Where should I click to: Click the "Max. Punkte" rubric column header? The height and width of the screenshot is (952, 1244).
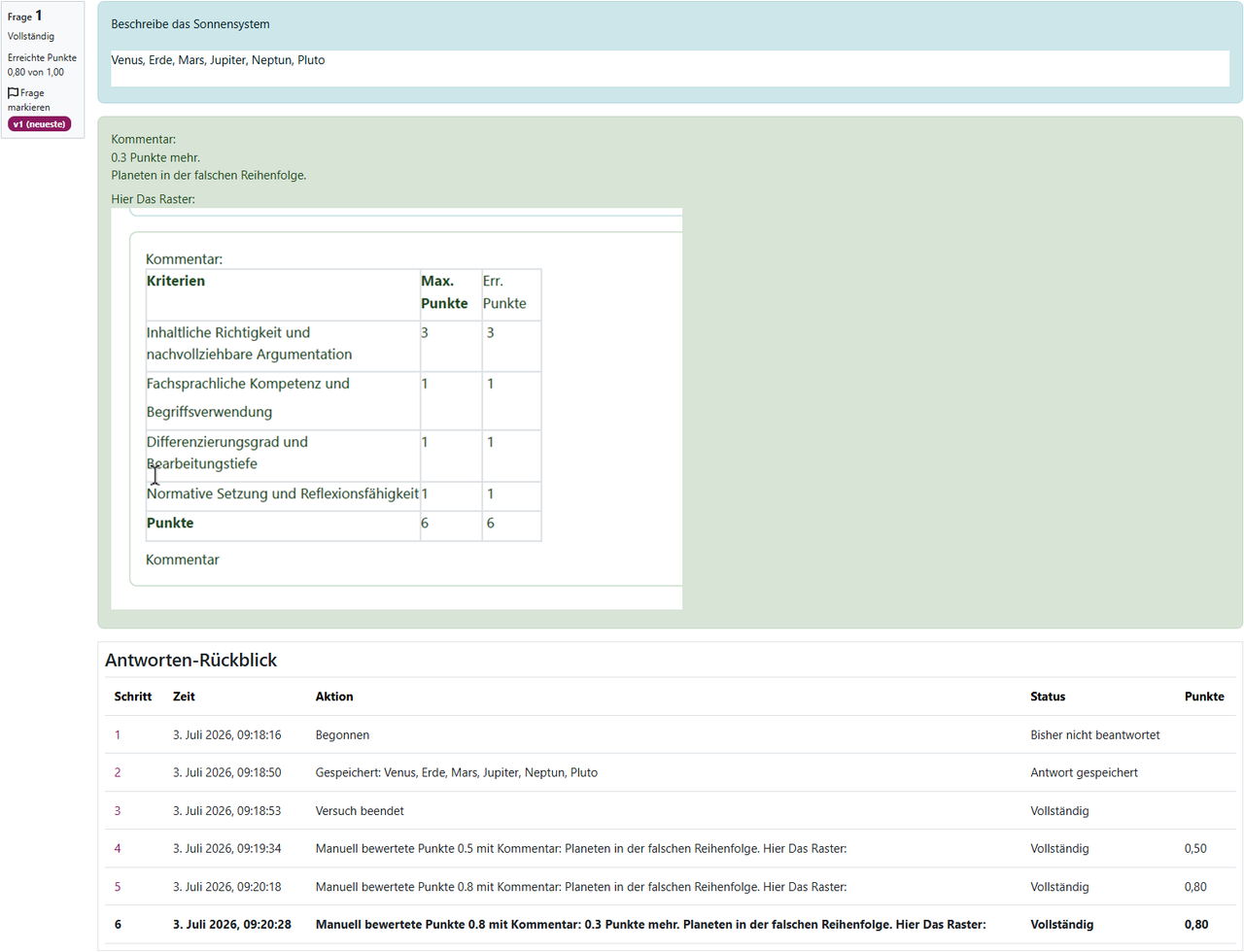[444, 292]
